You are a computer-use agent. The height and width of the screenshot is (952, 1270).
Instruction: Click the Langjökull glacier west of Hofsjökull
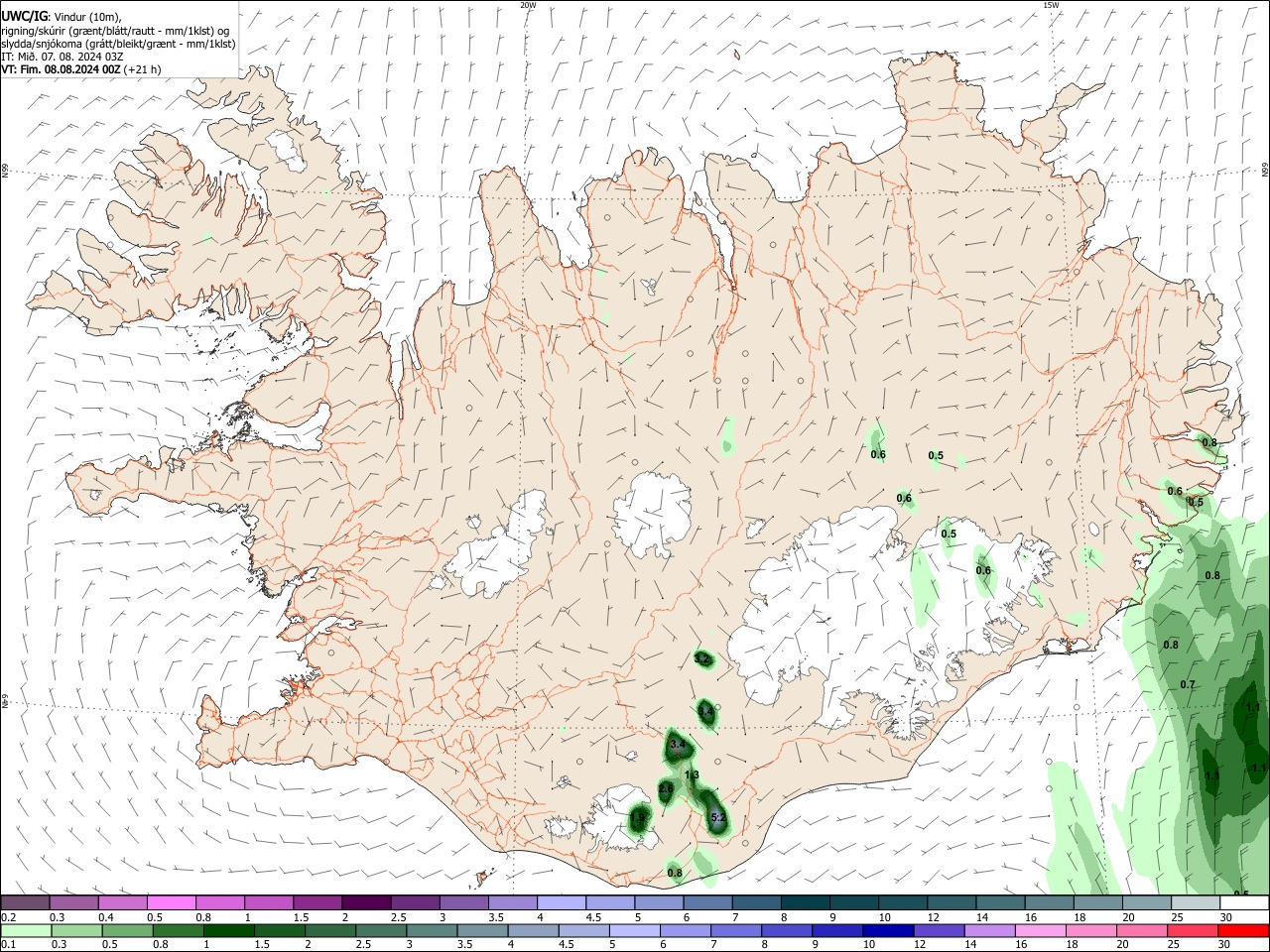tap(499, 546)
